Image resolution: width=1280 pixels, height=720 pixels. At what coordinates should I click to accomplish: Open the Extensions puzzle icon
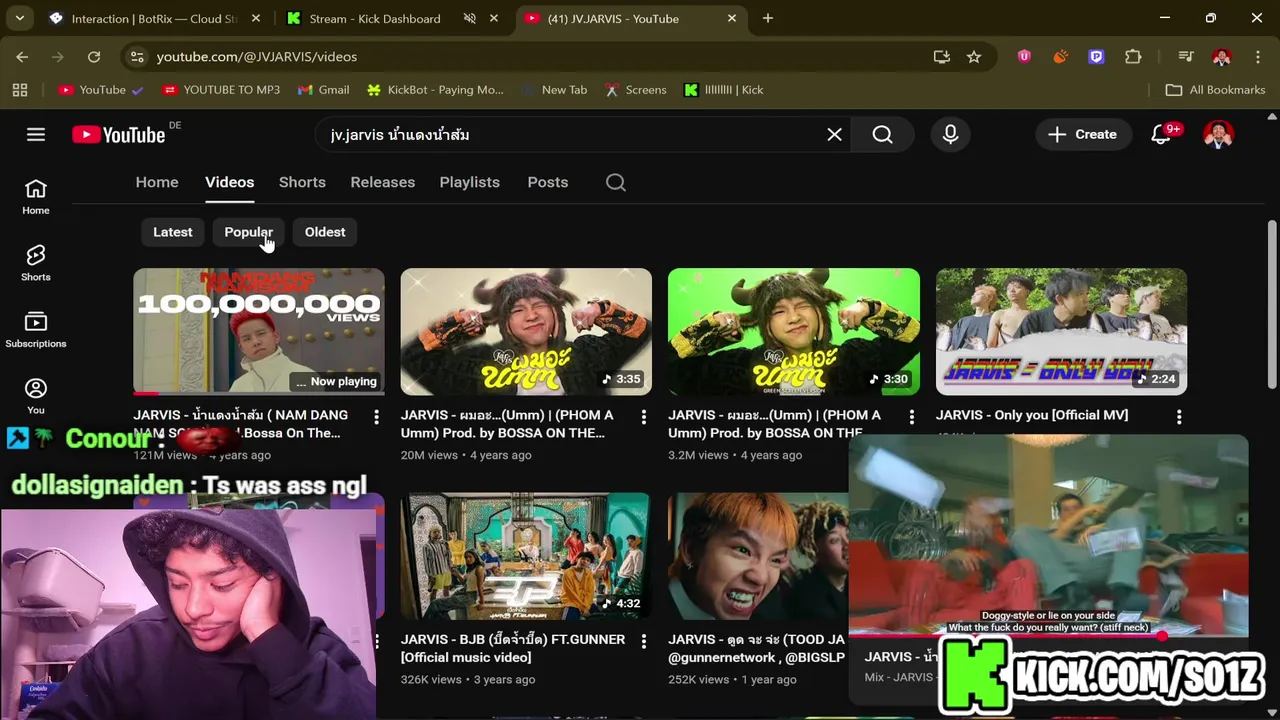click(1133, 57)
